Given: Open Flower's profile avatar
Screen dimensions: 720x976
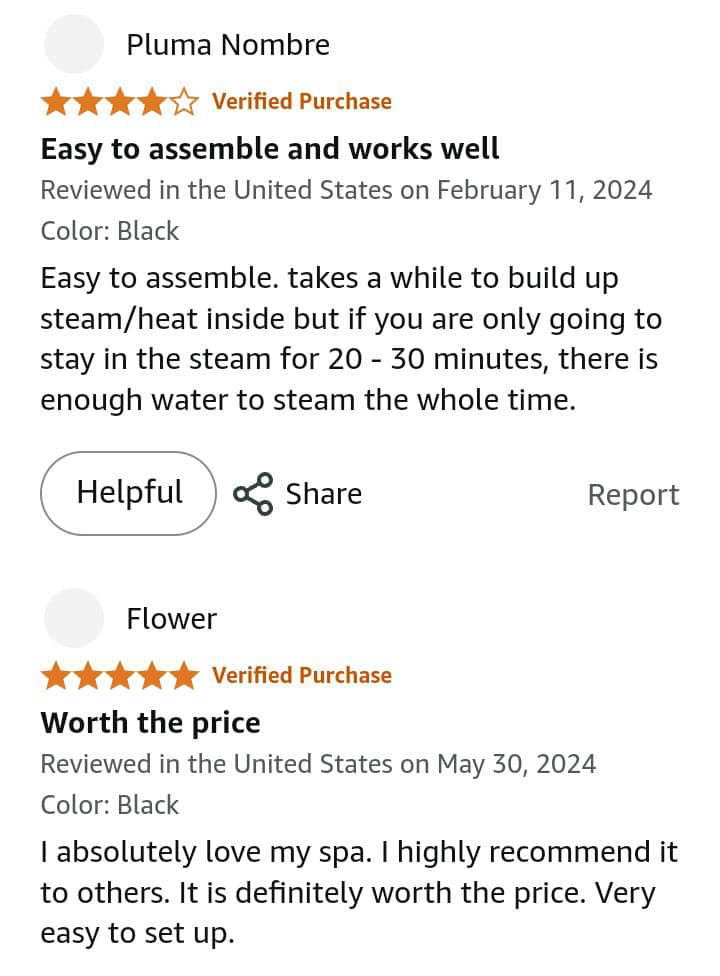Looking at the screenshot, I should point(74,618).
